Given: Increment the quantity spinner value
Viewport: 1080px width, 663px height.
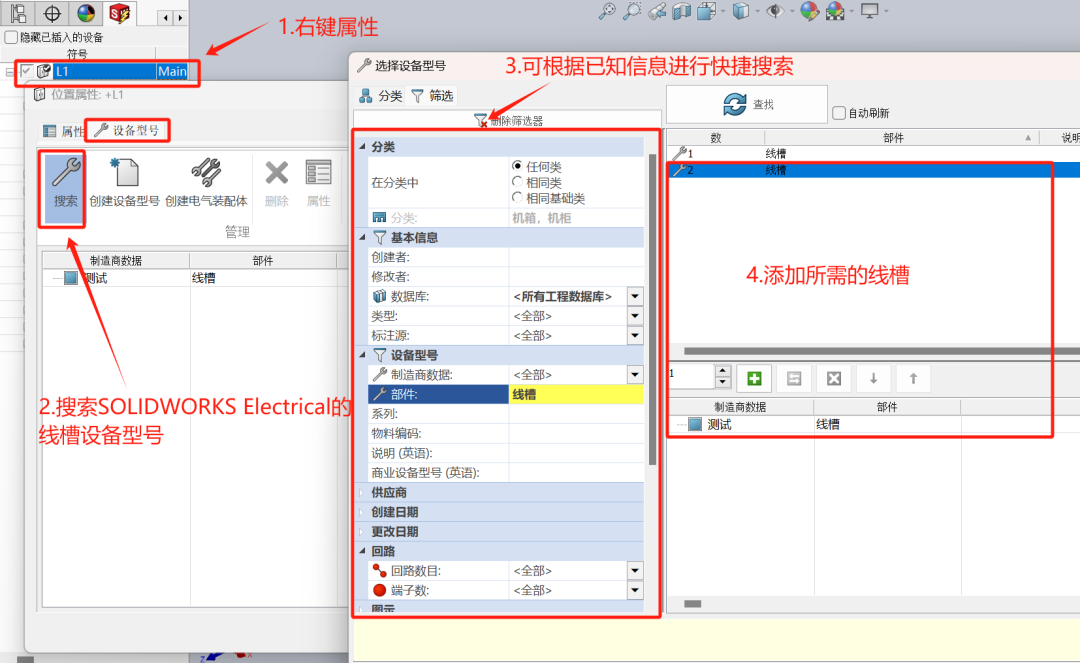Looking at the screenshot, I should pyautogui.click(x=723, y=372).
